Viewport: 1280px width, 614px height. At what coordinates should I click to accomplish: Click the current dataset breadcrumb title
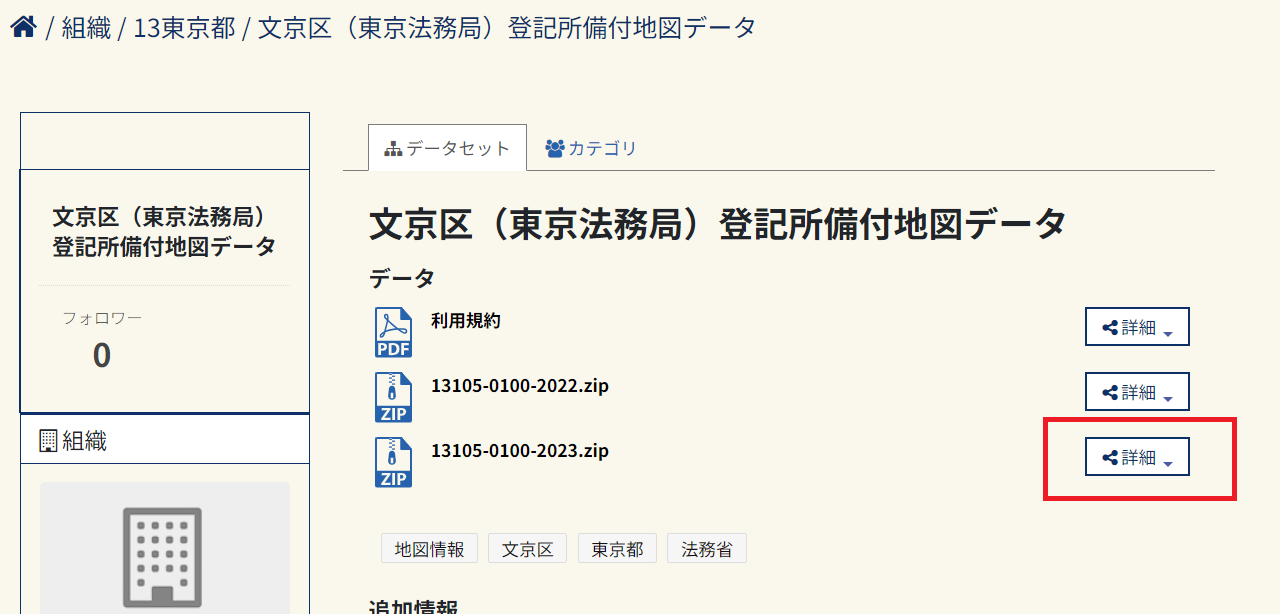[x=506, y=28]
